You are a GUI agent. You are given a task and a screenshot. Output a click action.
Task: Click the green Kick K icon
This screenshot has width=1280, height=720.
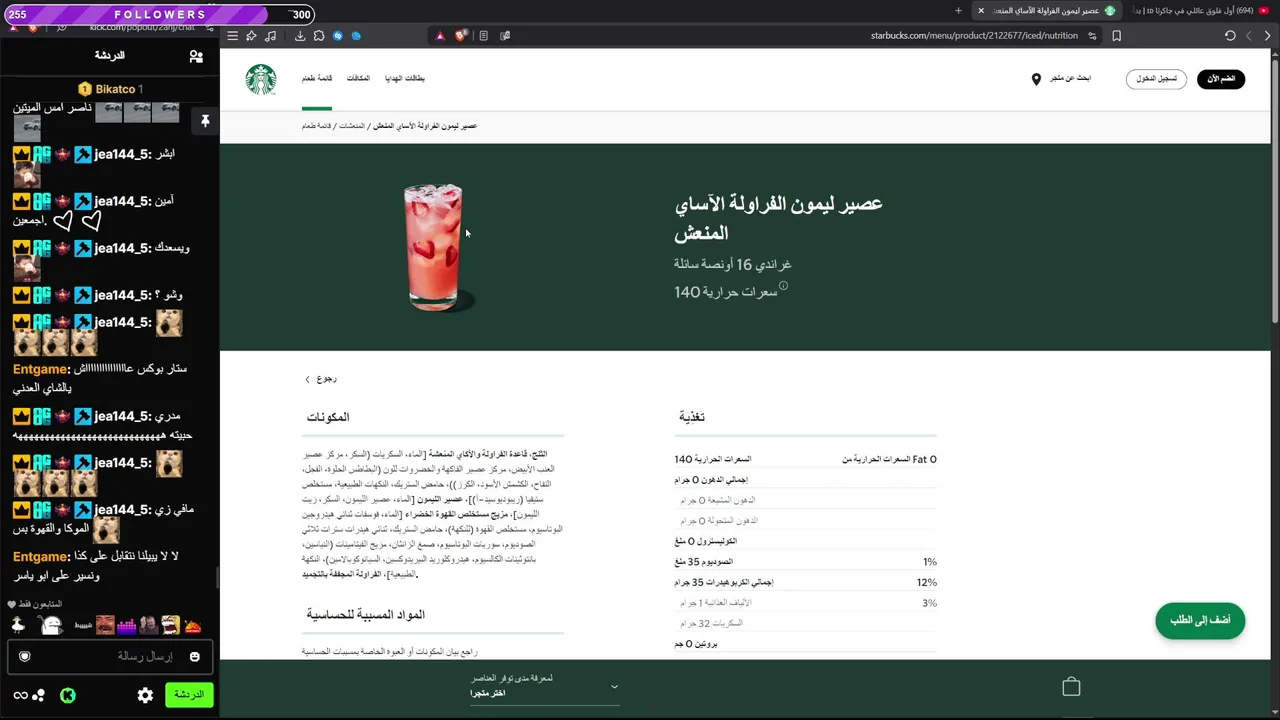tap(67, 695)
